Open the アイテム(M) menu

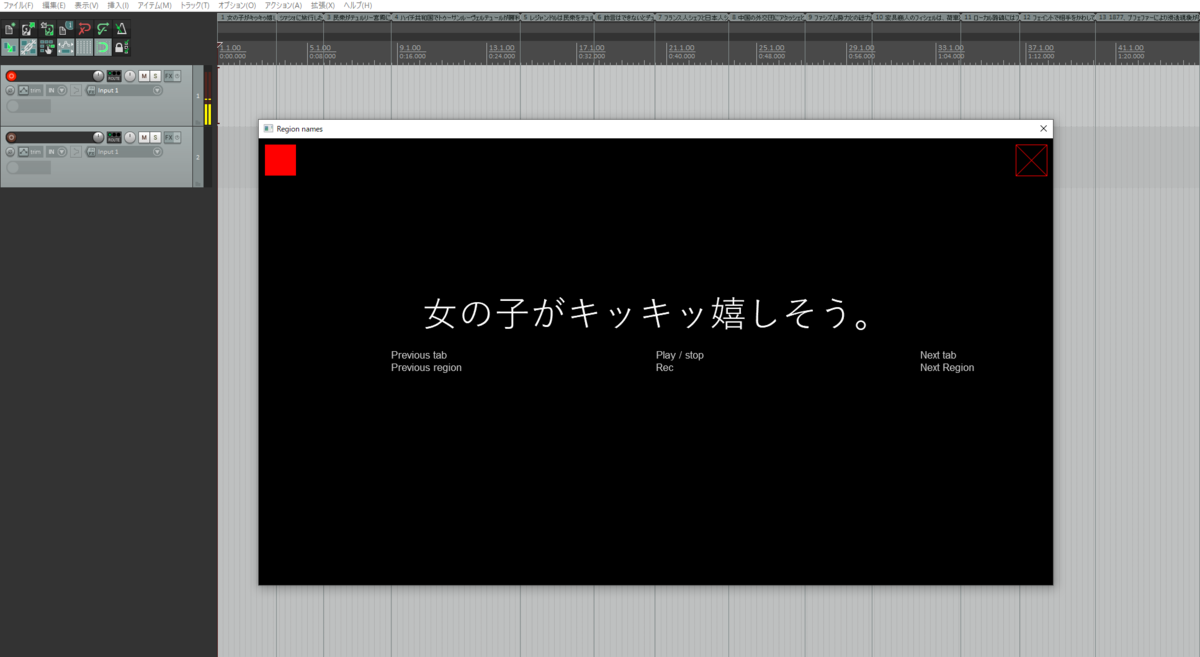(x=154, y=5)
